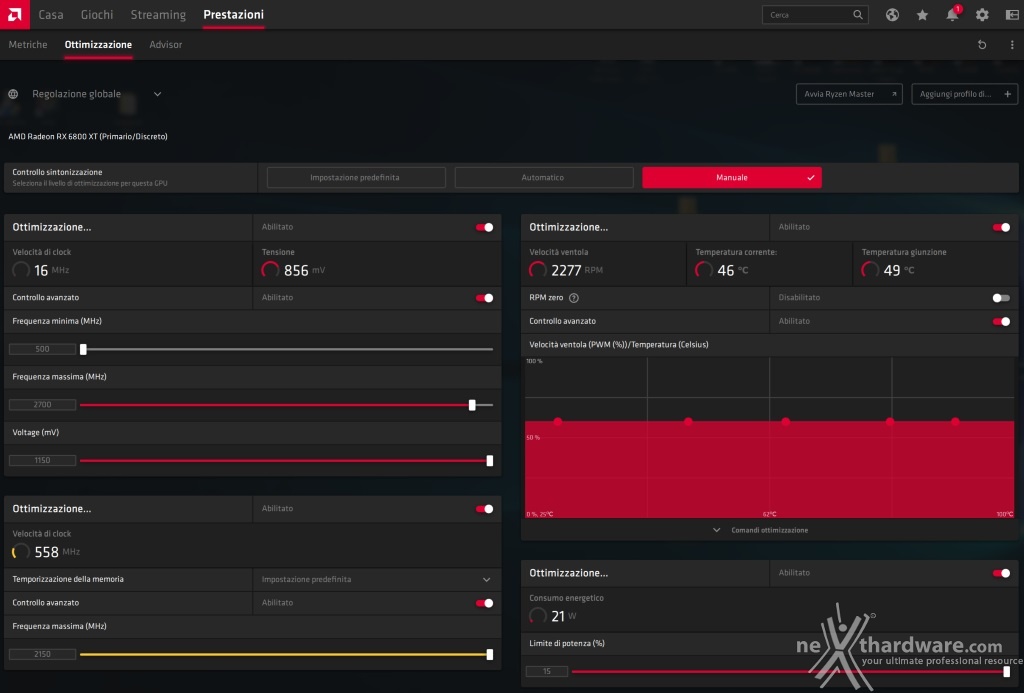Expand Comandi ottimizzazione section
Viewport: 1024px width, 693px height.
[761, 530]
